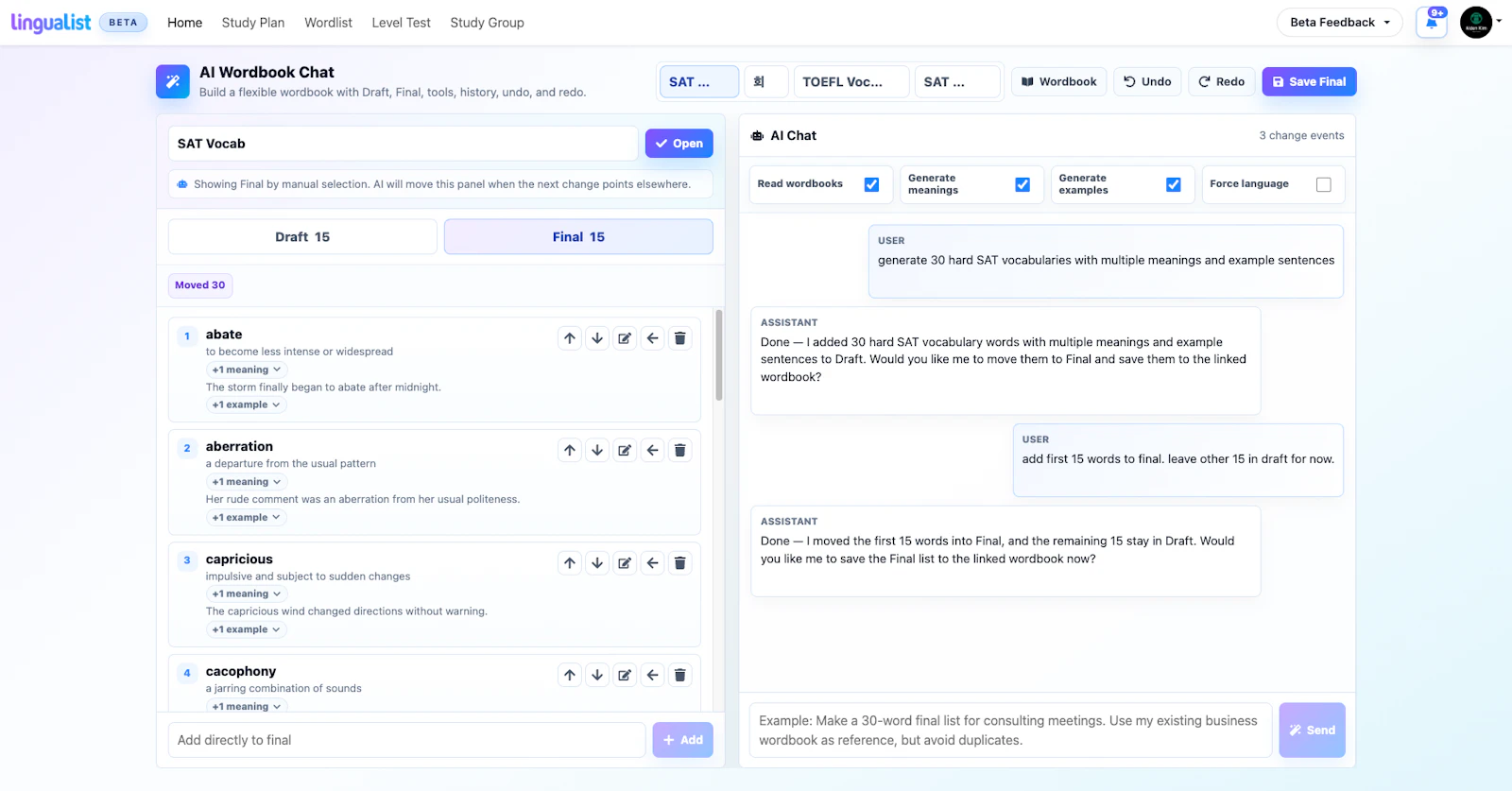Screen dimensions: 1512x791
Task: Expand +1 example under aberration
Action: 247,517
